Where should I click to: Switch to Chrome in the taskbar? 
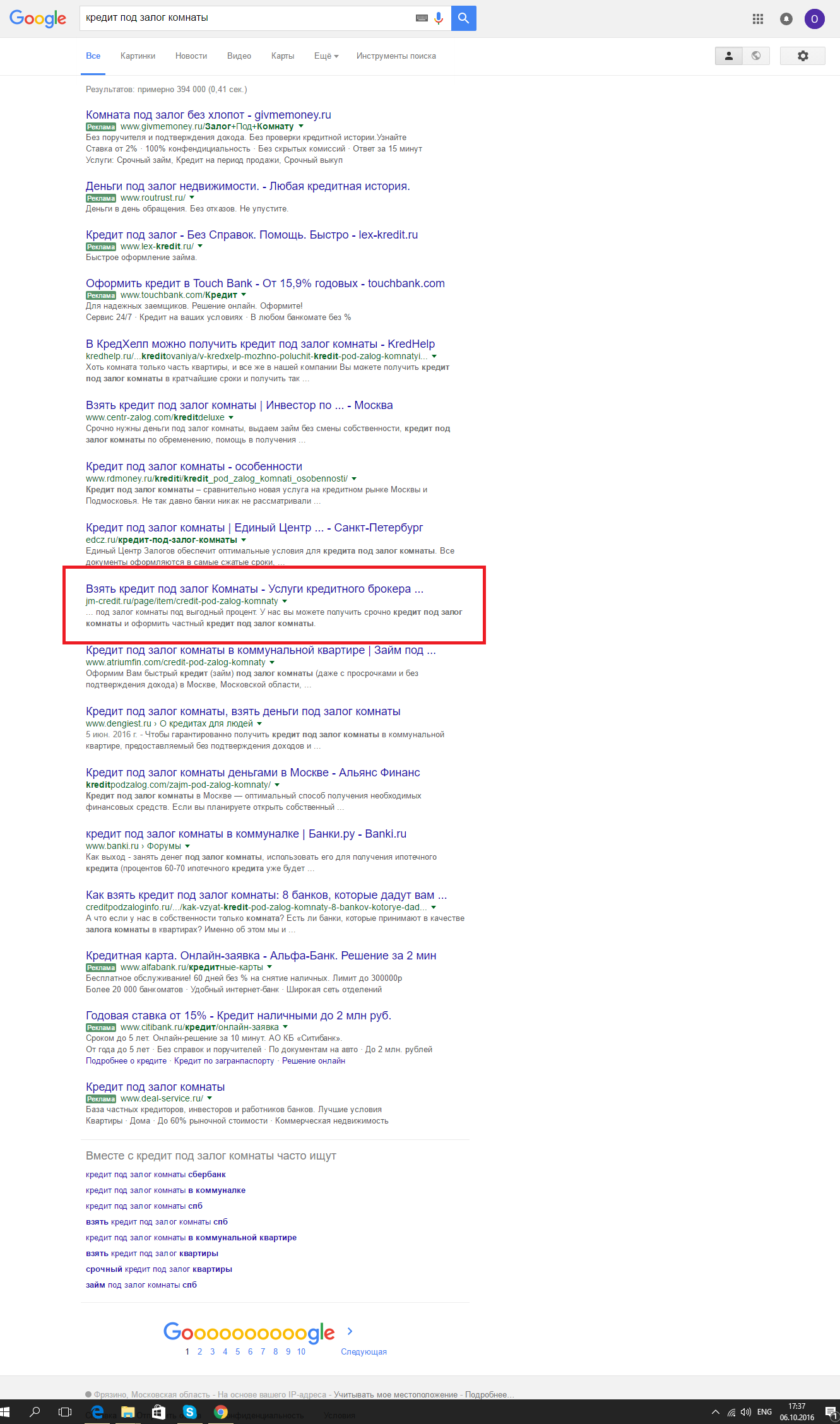pyautogui.click(x=221, y=1411)
